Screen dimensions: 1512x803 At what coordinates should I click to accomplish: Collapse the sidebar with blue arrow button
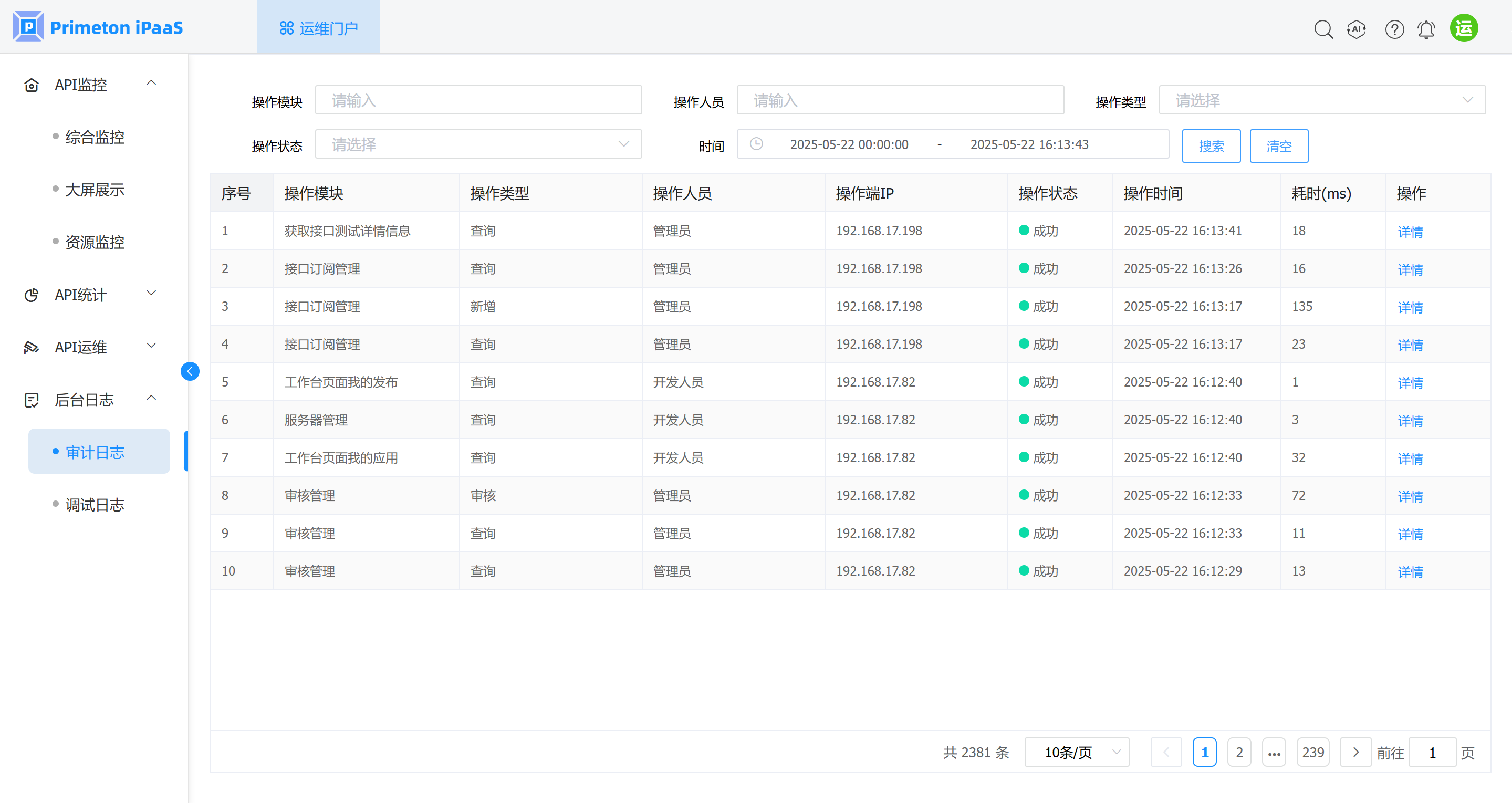click(x=190, y=371)
